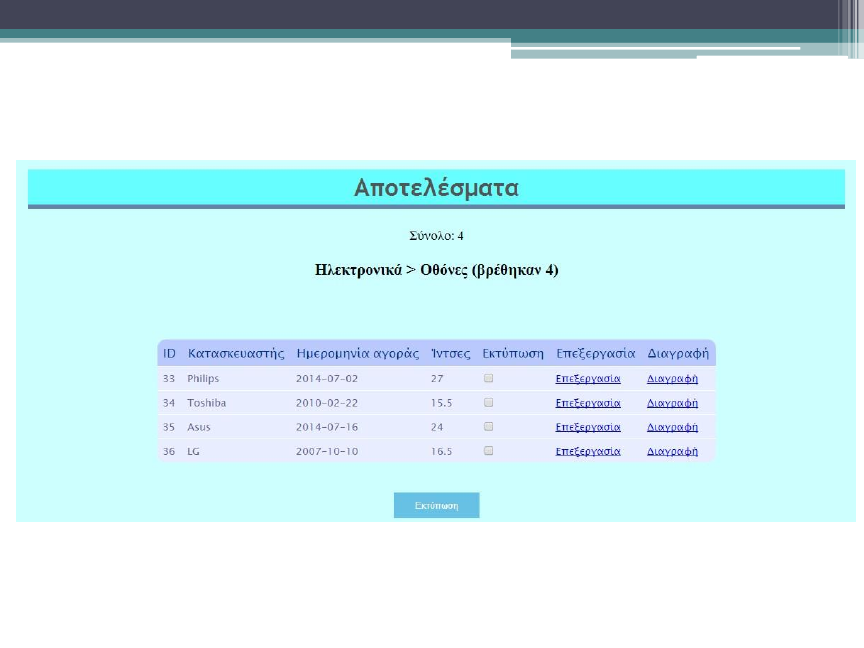864x648 pixels.
Task: Select the print checkbox for LG
Action: (488, 451)
